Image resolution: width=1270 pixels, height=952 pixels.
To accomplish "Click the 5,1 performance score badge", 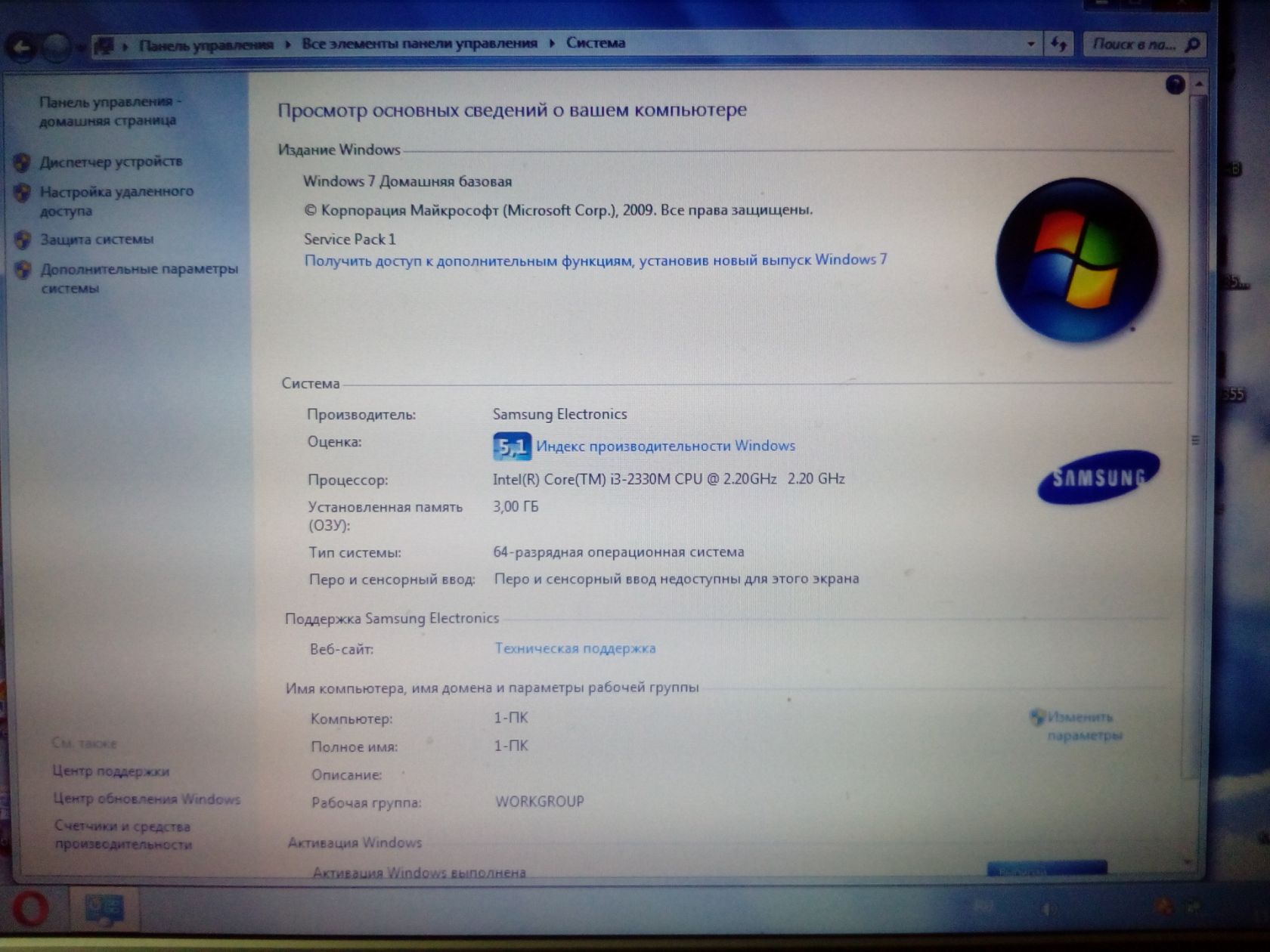I will pos(512,447).
